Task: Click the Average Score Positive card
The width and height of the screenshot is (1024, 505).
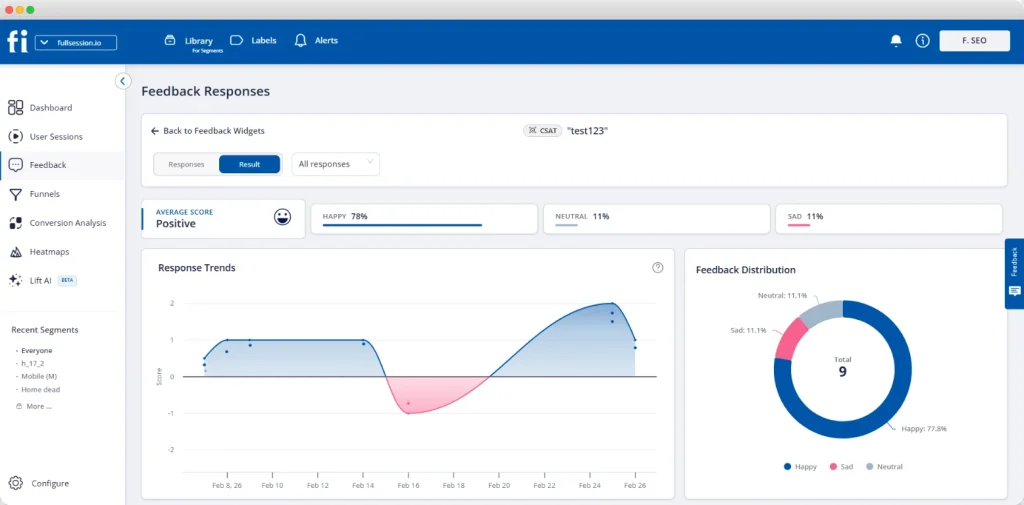Action: click(223, 219)
